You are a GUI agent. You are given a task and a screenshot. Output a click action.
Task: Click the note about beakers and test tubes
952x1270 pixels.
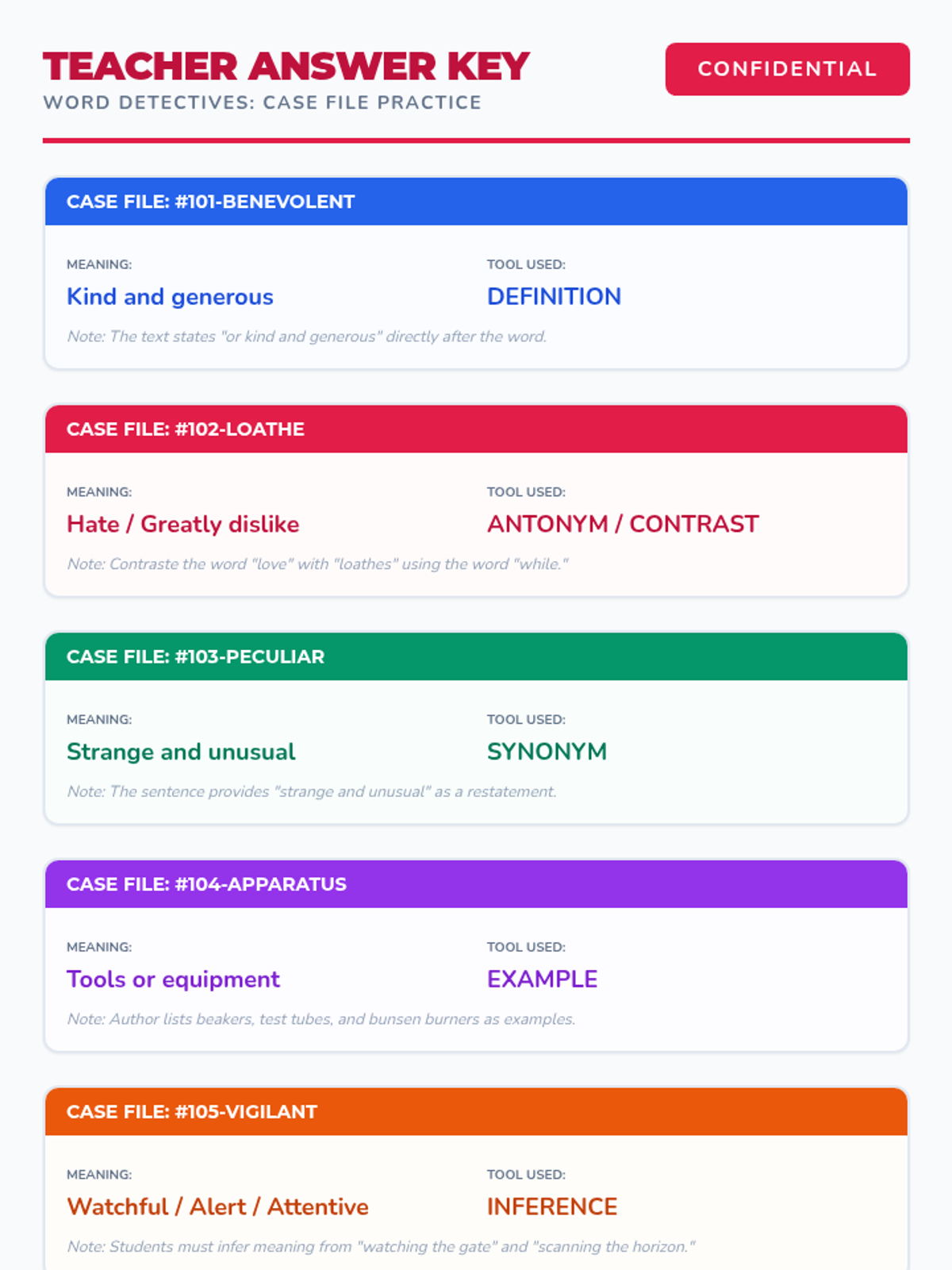[x=321, y=1019]
